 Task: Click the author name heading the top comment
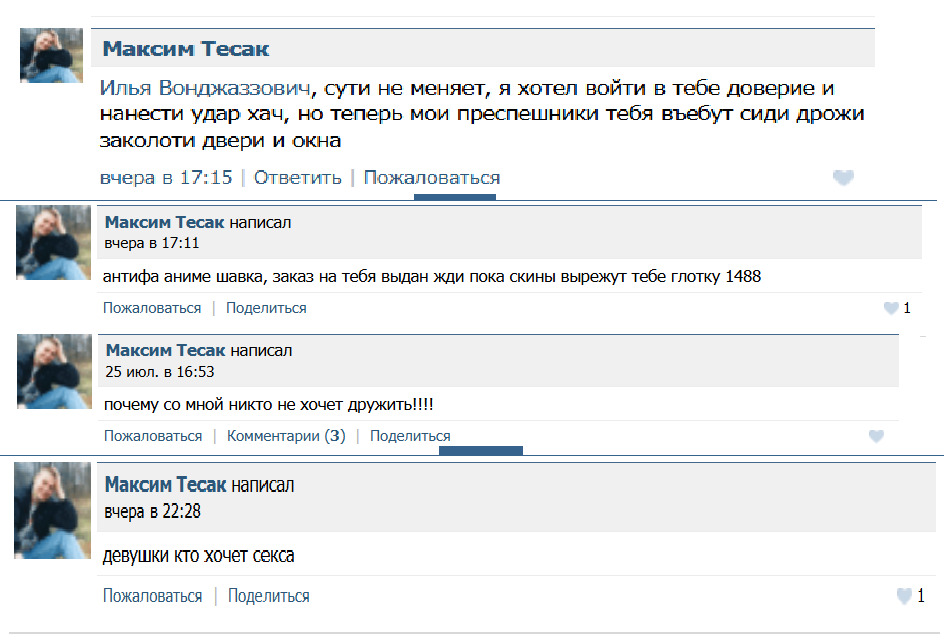point(186,49)
